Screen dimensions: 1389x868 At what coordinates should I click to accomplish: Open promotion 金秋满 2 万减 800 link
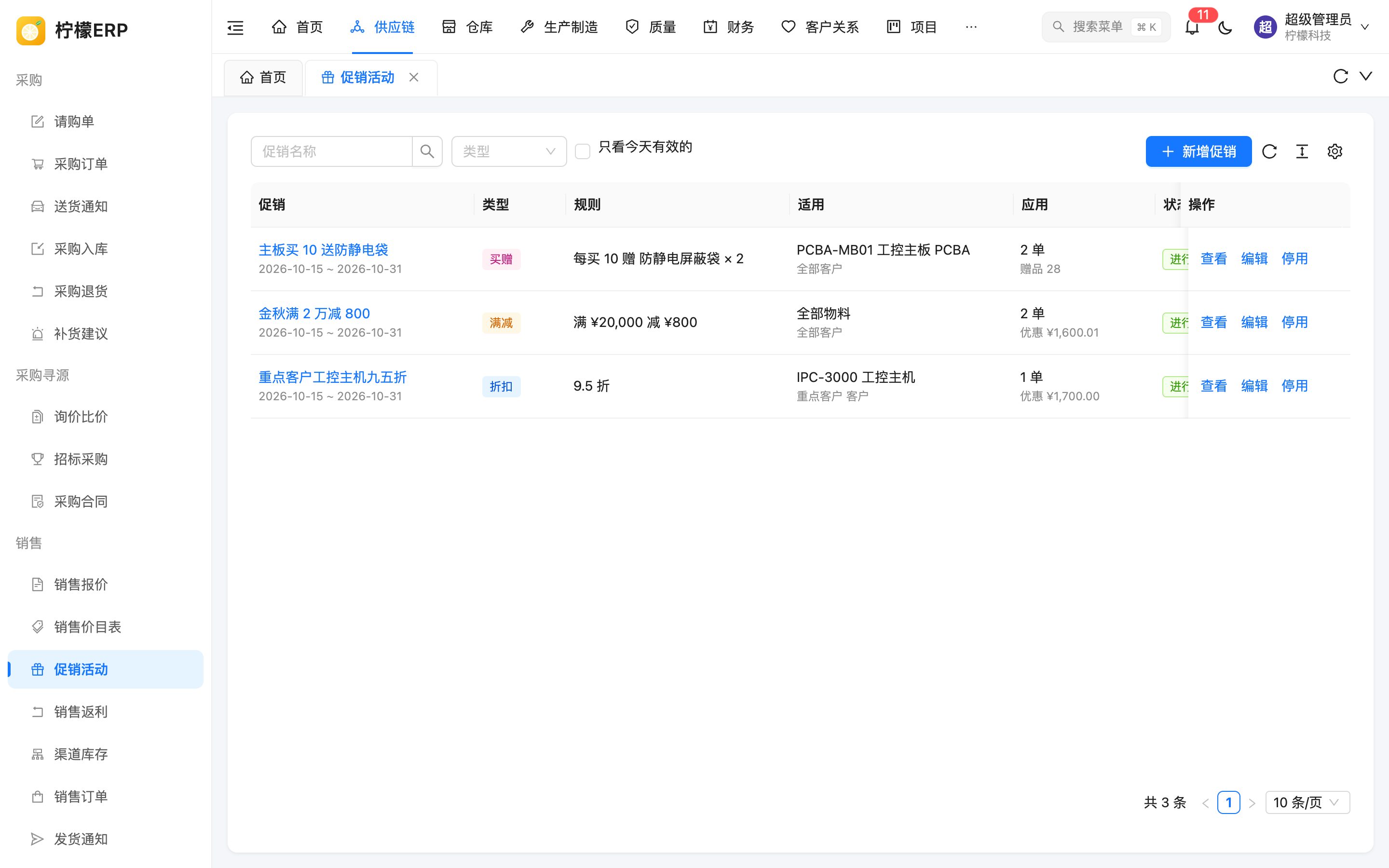click(314, 313)
